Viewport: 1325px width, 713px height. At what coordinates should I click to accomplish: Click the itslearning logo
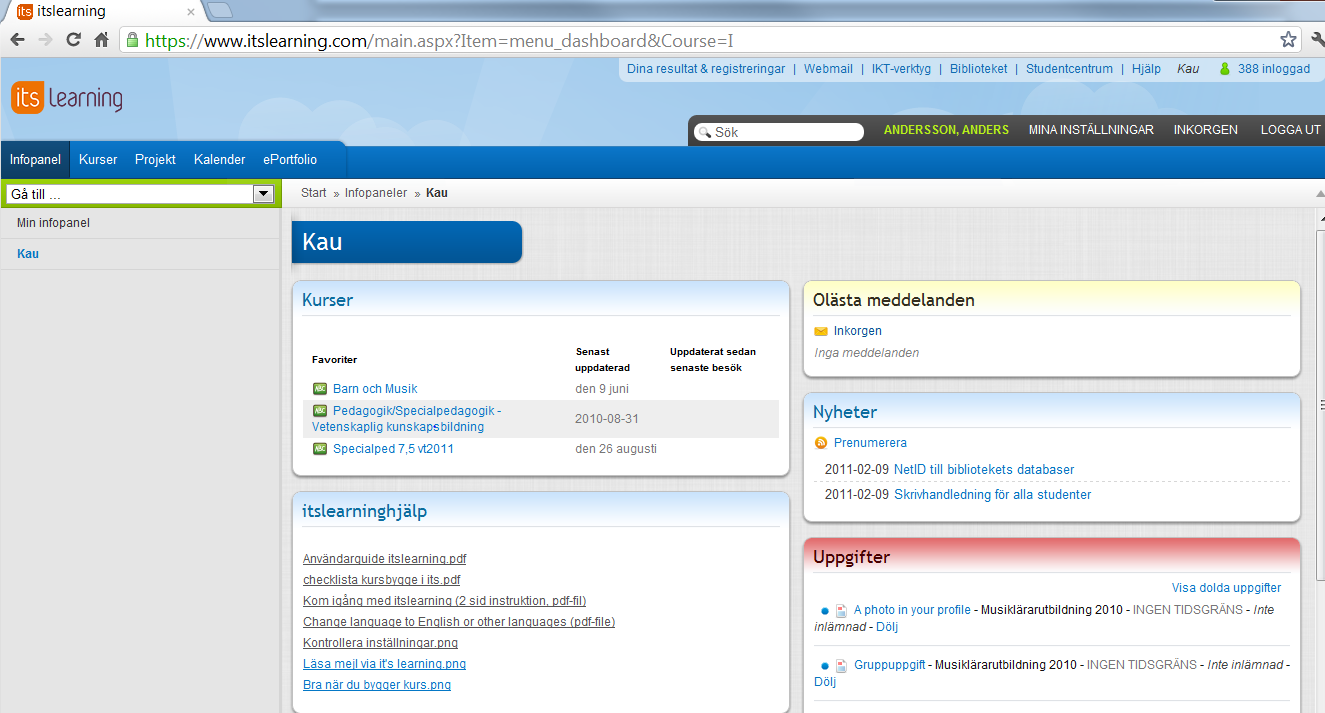[x=67, y=99]
